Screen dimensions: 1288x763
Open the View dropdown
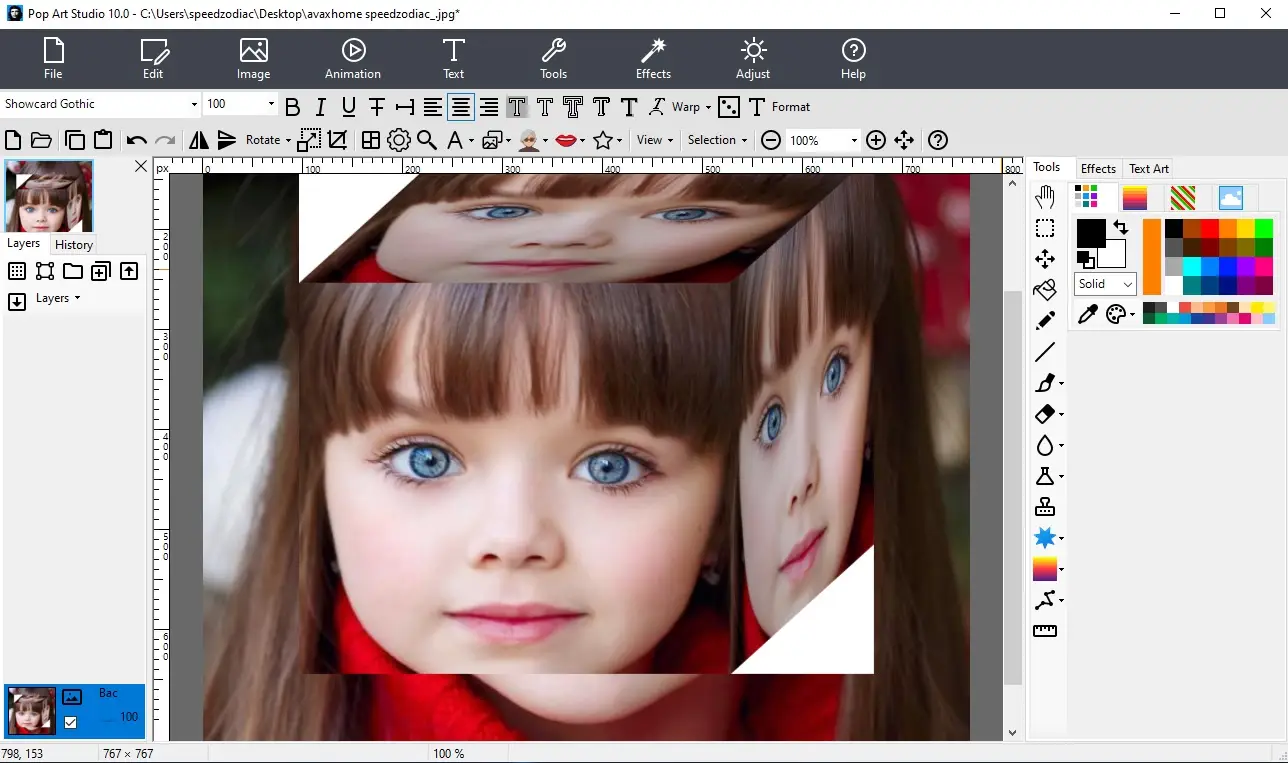[x=655, y=140]
